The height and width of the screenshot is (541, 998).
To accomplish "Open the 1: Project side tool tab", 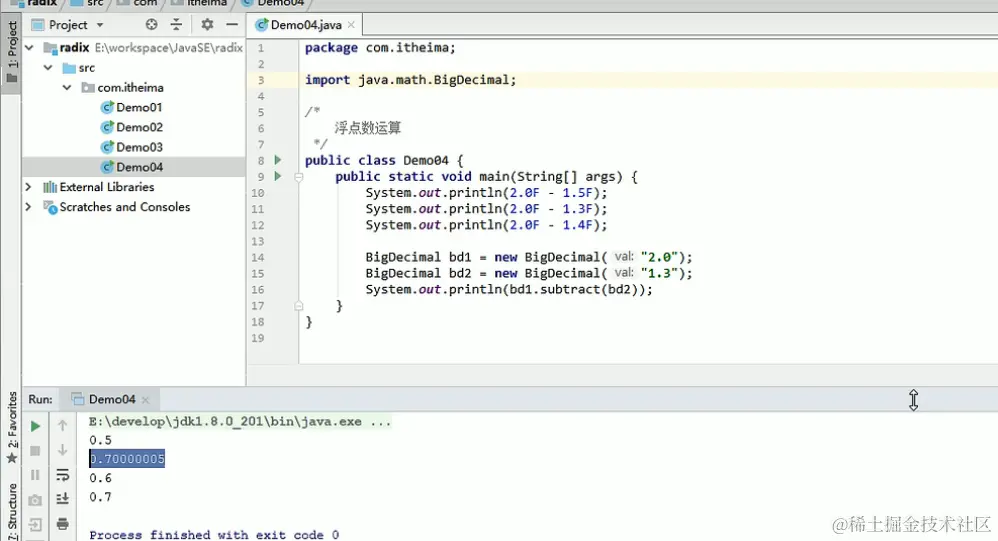I will click(11, 52).
